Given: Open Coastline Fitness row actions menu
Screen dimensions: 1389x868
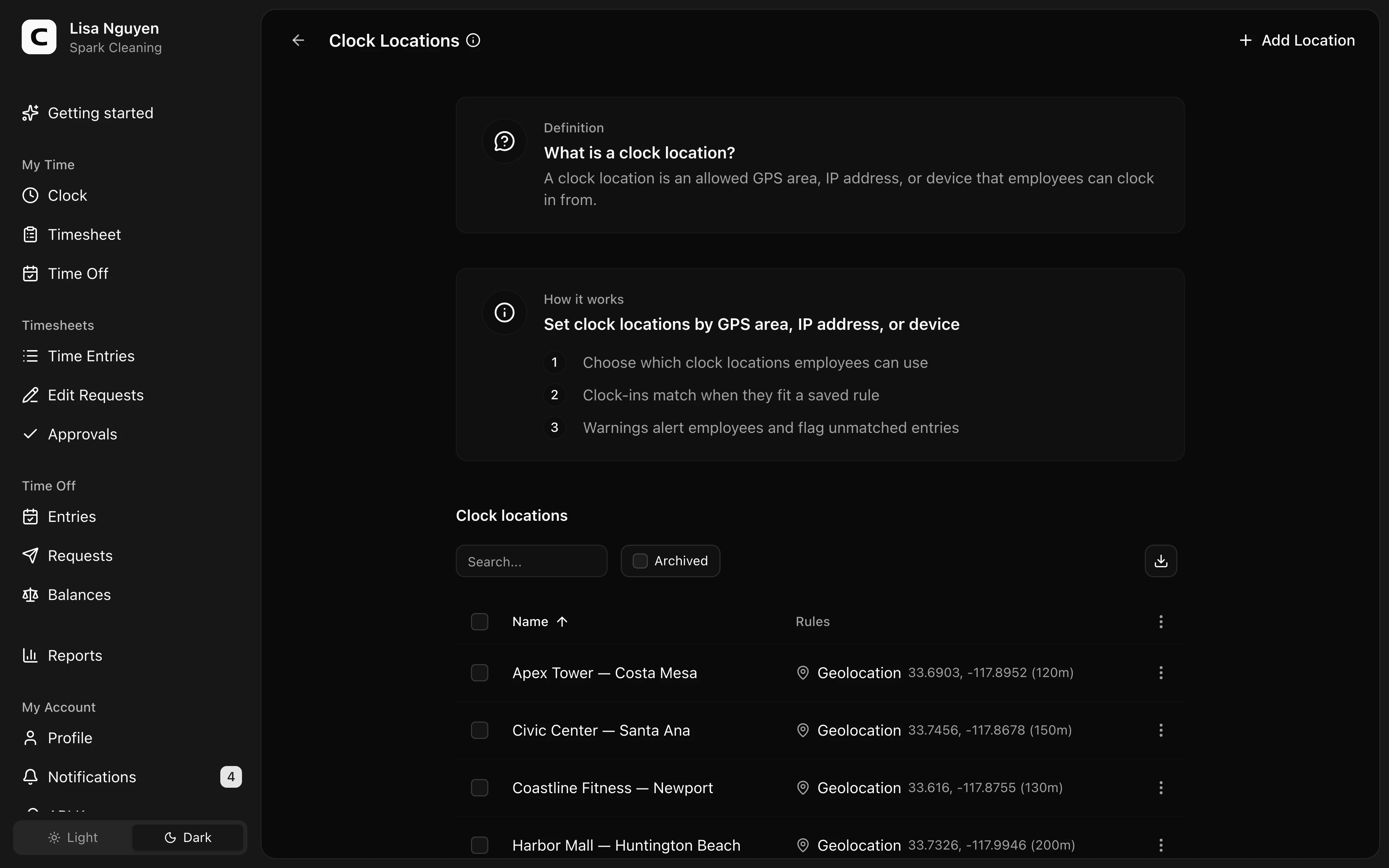Looking at the screenshot, I should click(1160, 788).
